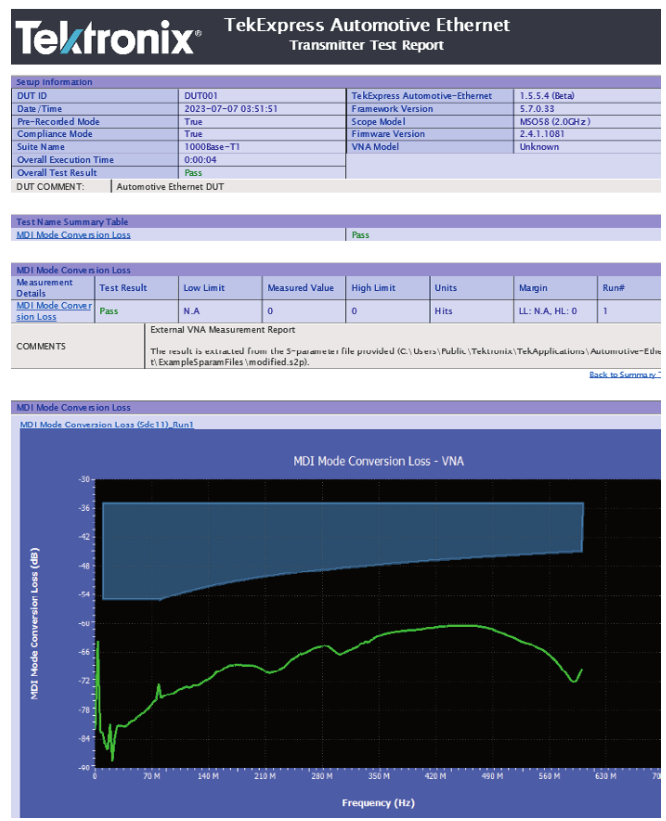Click the COMMENTS row label
Viewport: 666px width, 821px height.
pyautogui.click(x=41, y=347)
